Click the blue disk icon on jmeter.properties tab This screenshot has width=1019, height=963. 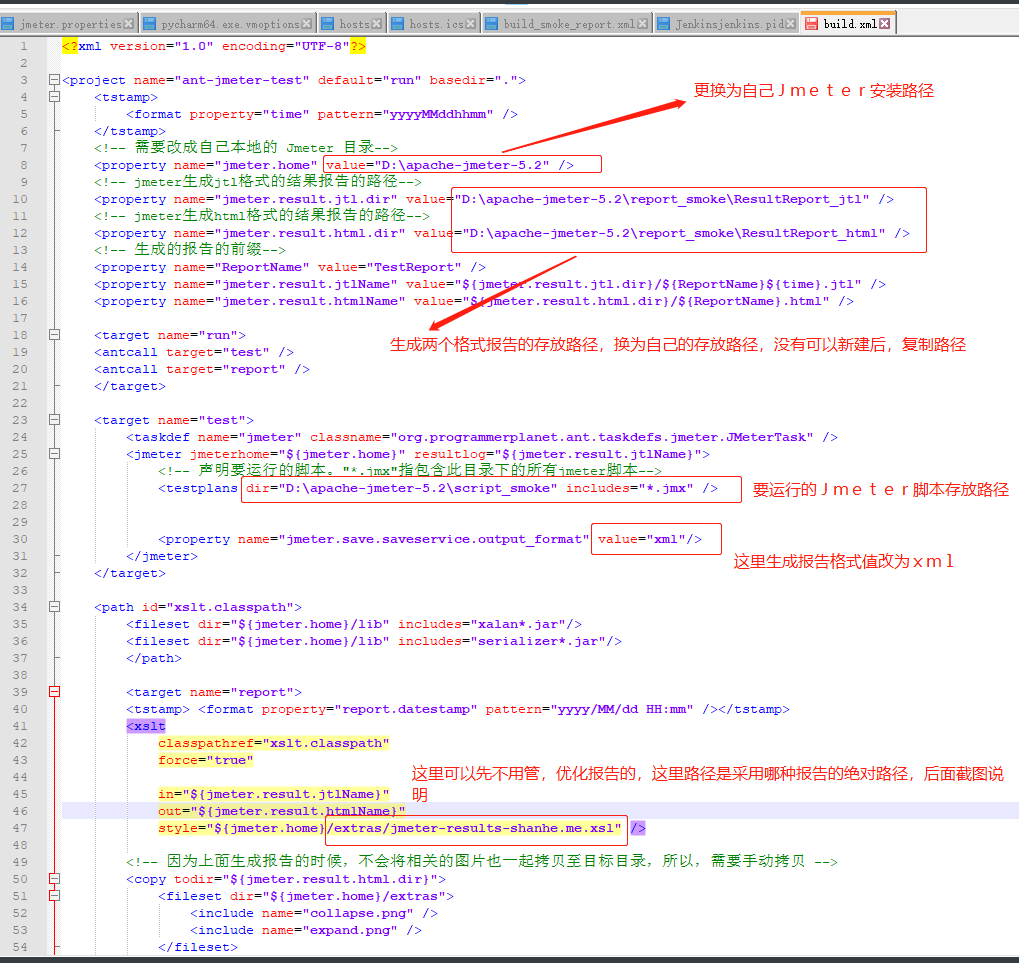point(8,24)
